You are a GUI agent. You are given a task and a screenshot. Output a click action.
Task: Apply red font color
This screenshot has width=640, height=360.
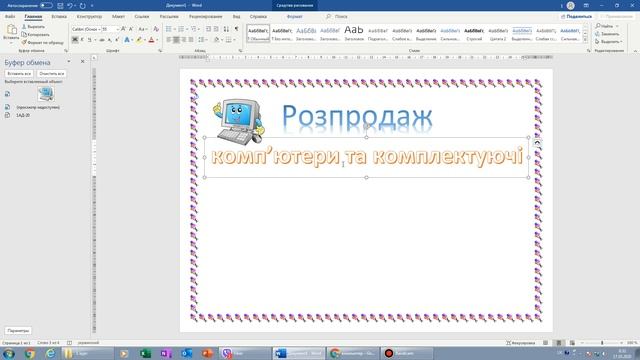coord(151,40)
